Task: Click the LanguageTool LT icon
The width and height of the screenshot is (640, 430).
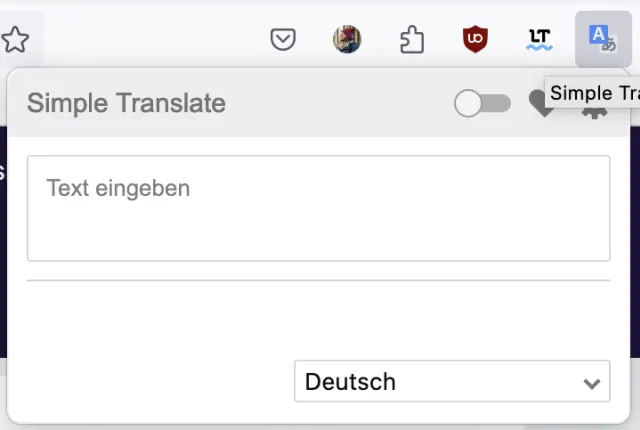Action: 539,40
